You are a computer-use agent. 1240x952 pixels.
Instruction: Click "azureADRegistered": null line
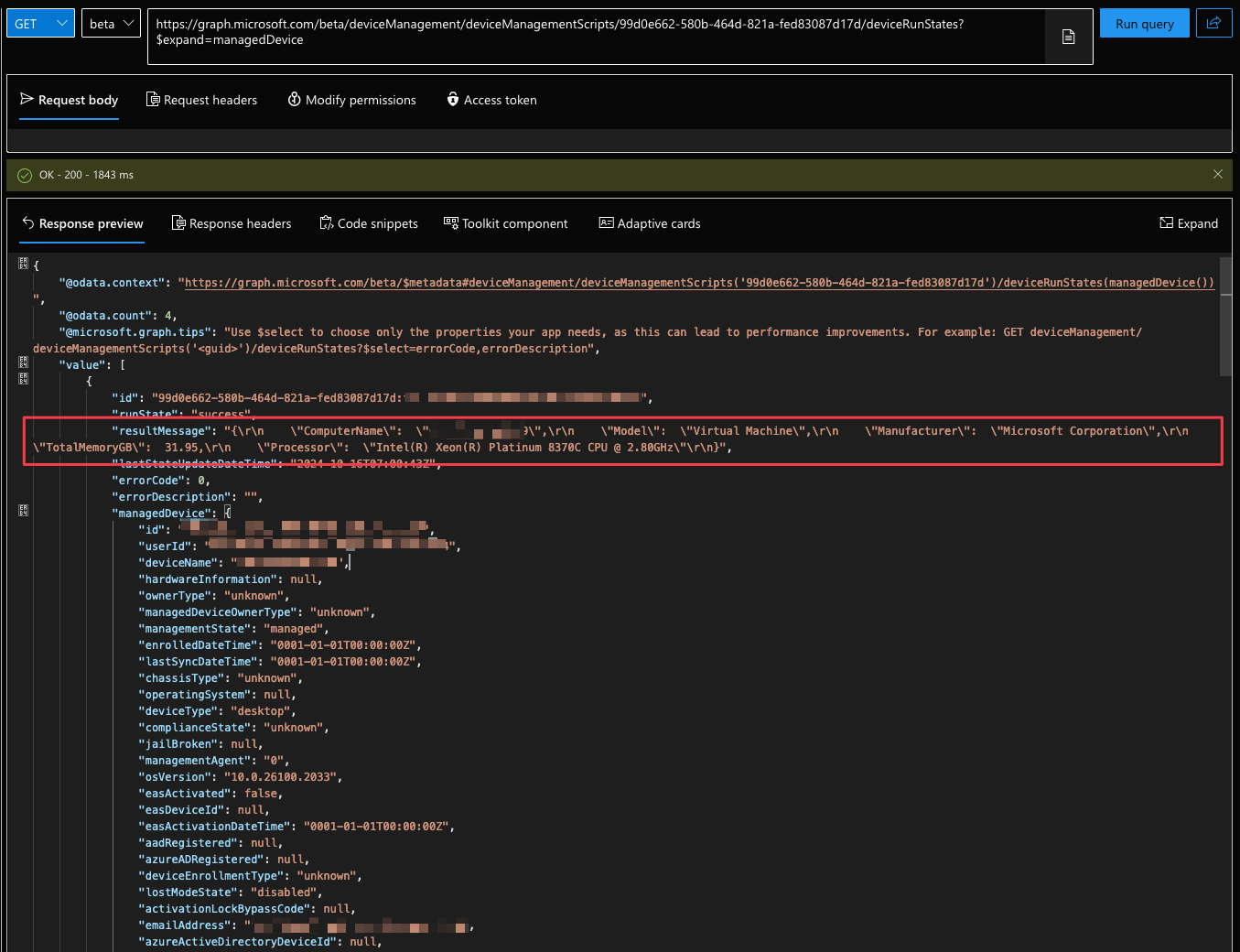(224, 860)
